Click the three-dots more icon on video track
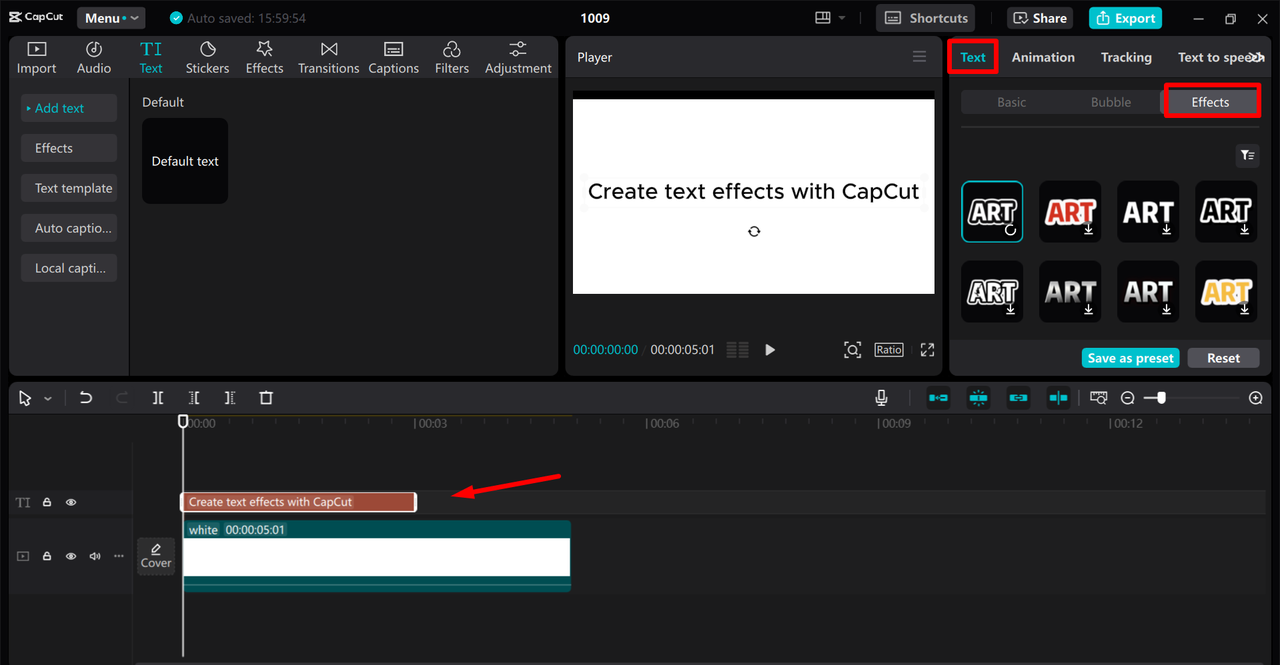 coord(119,556)
